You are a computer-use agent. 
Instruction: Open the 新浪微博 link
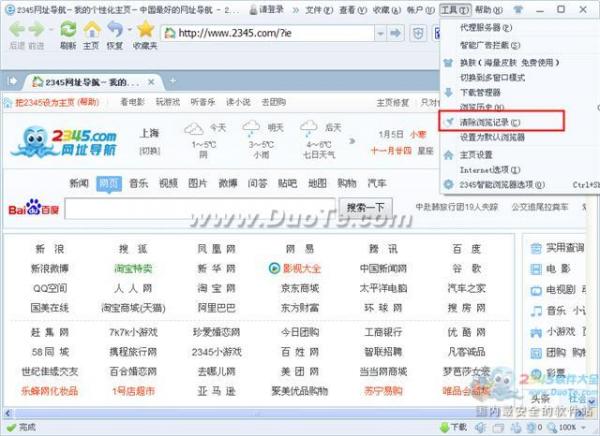tap(50, 268)
